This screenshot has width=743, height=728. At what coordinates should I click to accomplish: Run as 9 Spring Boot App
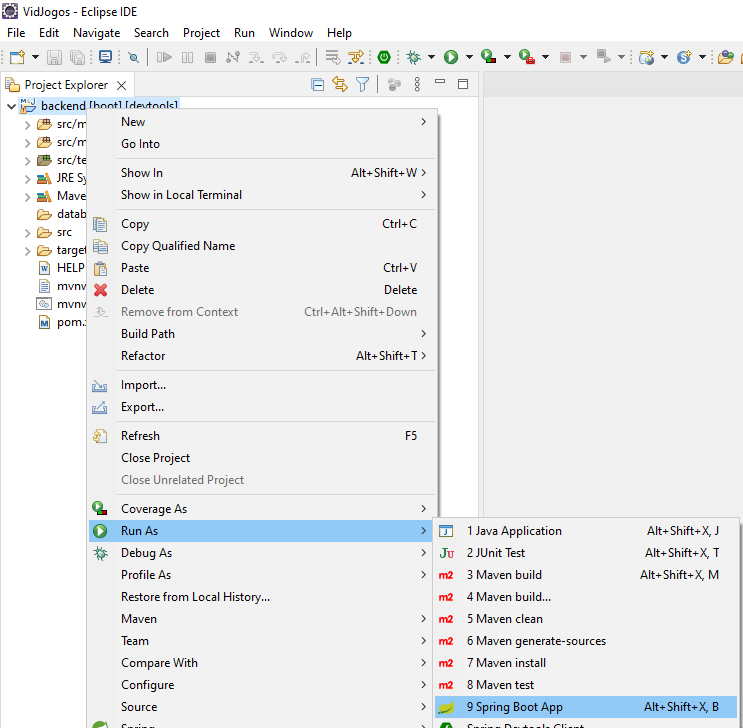coord(586,707)
